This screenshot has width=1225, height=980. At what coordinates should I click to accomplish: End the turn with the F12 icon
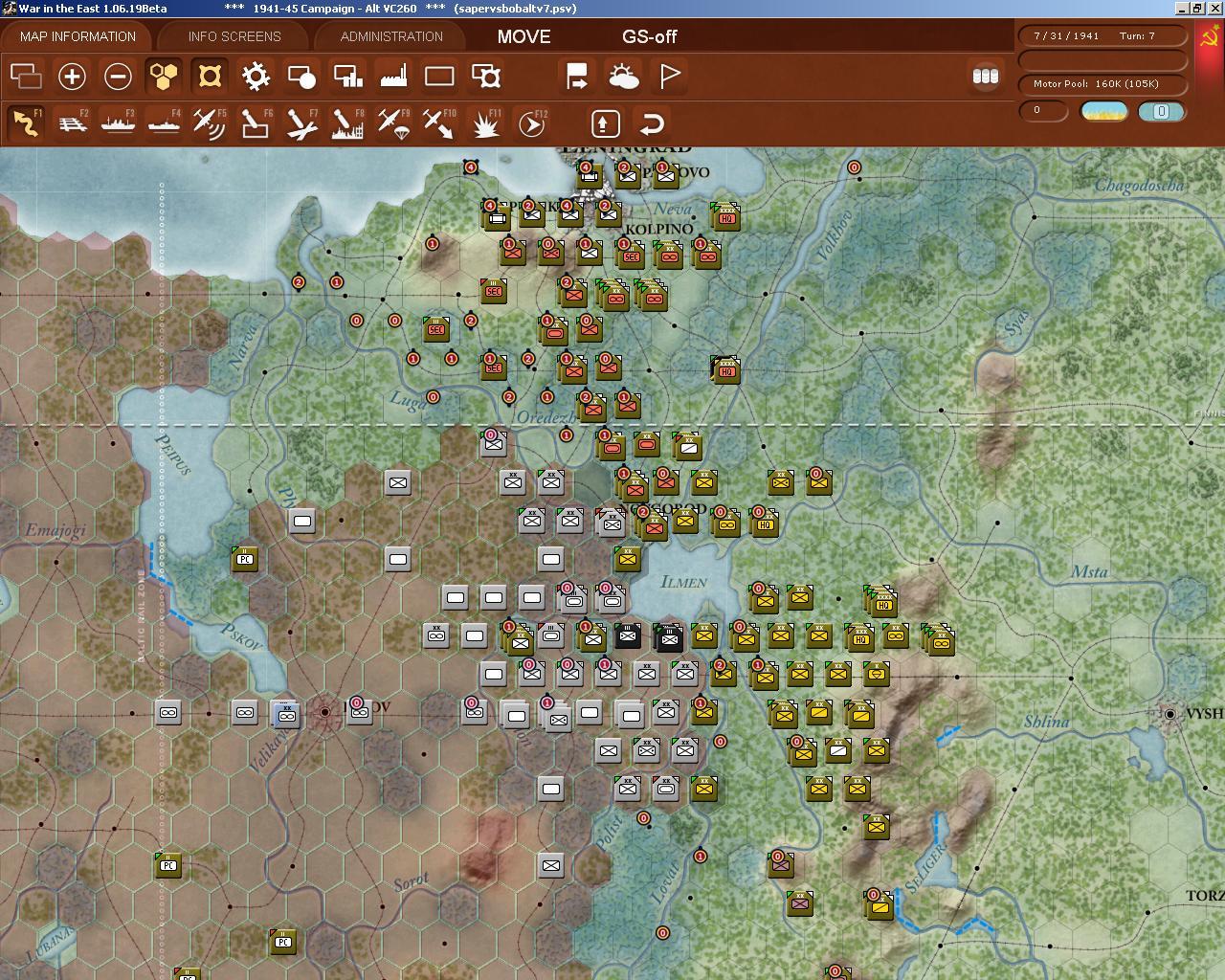pyautogui.click(x=531, y=123)
